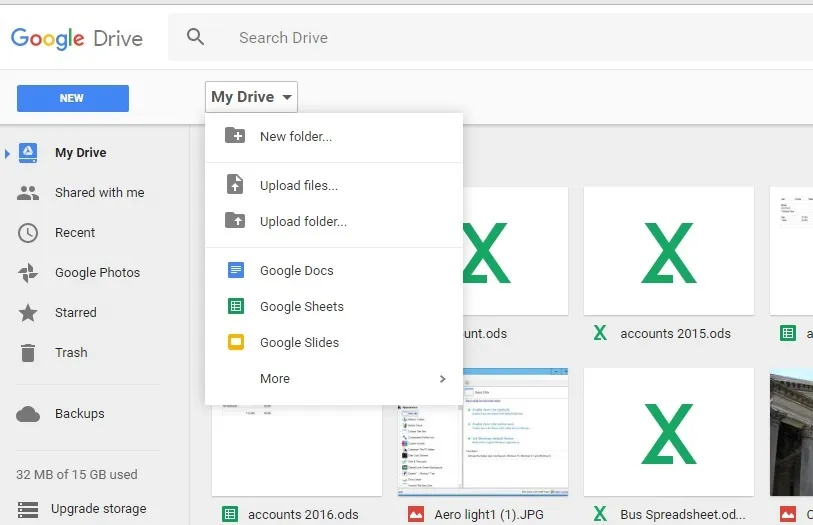The width and height of the screenshot is (813, 525).
Task: Open the accounts 2015.ods thumbnail
Action: [669, 251]
